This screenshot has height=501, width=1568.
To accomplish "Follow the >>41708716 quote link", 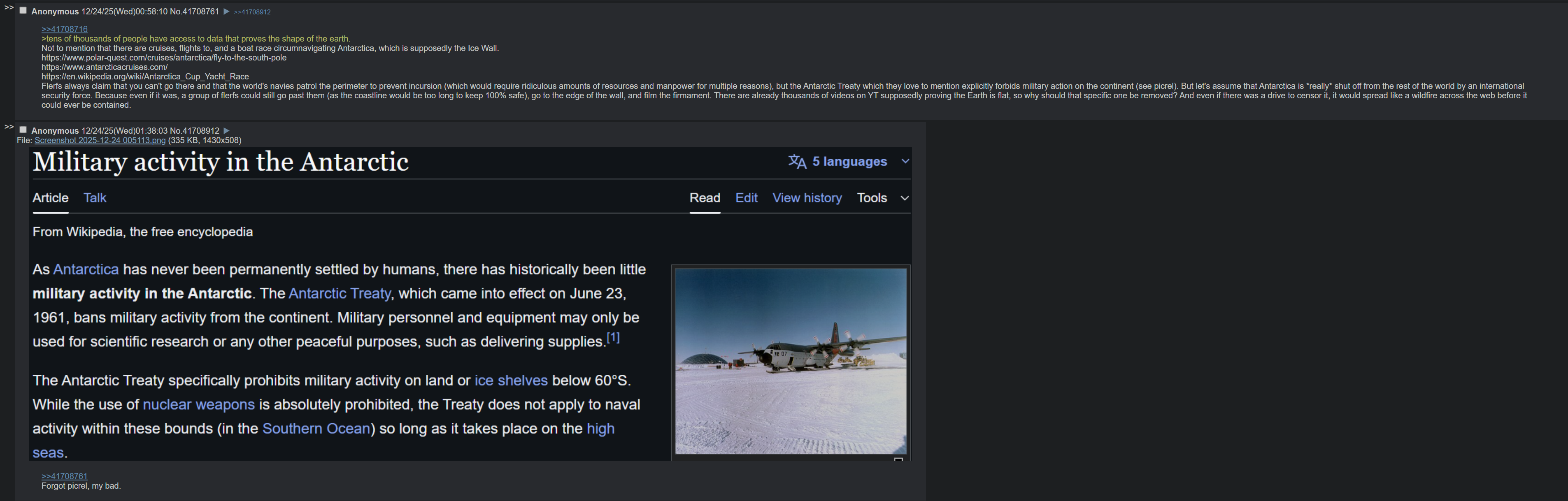I will [65, 29].
